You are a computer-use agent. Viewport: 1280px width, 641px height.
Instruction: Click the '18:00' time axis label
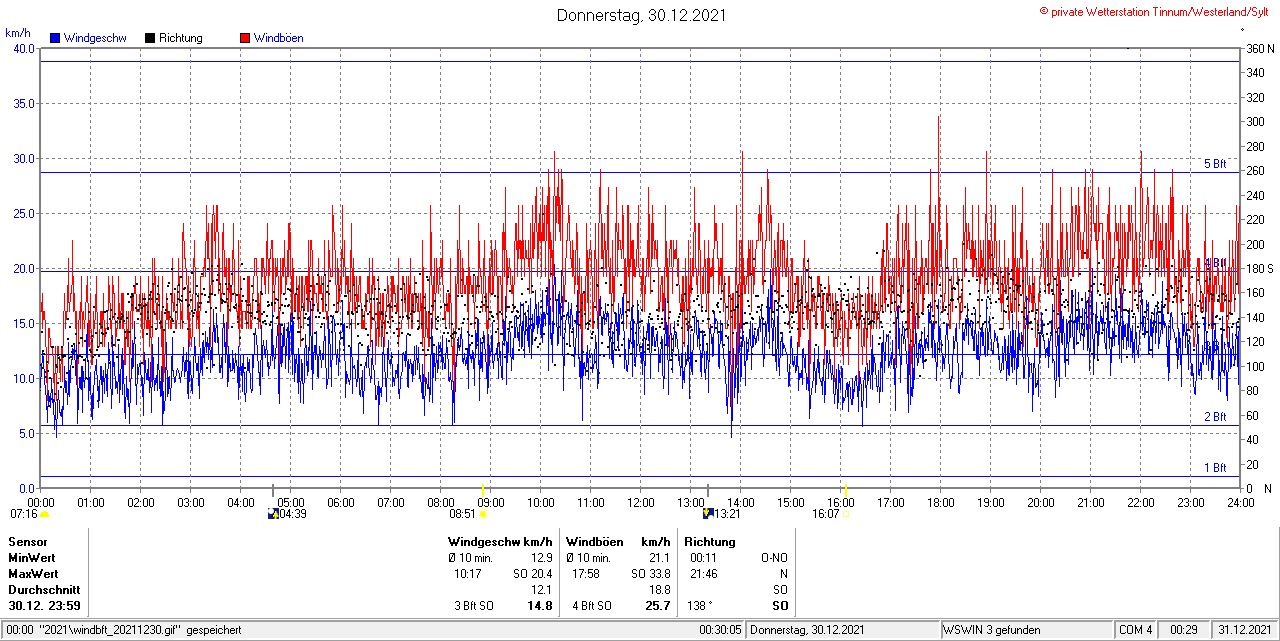coord(941,503)
